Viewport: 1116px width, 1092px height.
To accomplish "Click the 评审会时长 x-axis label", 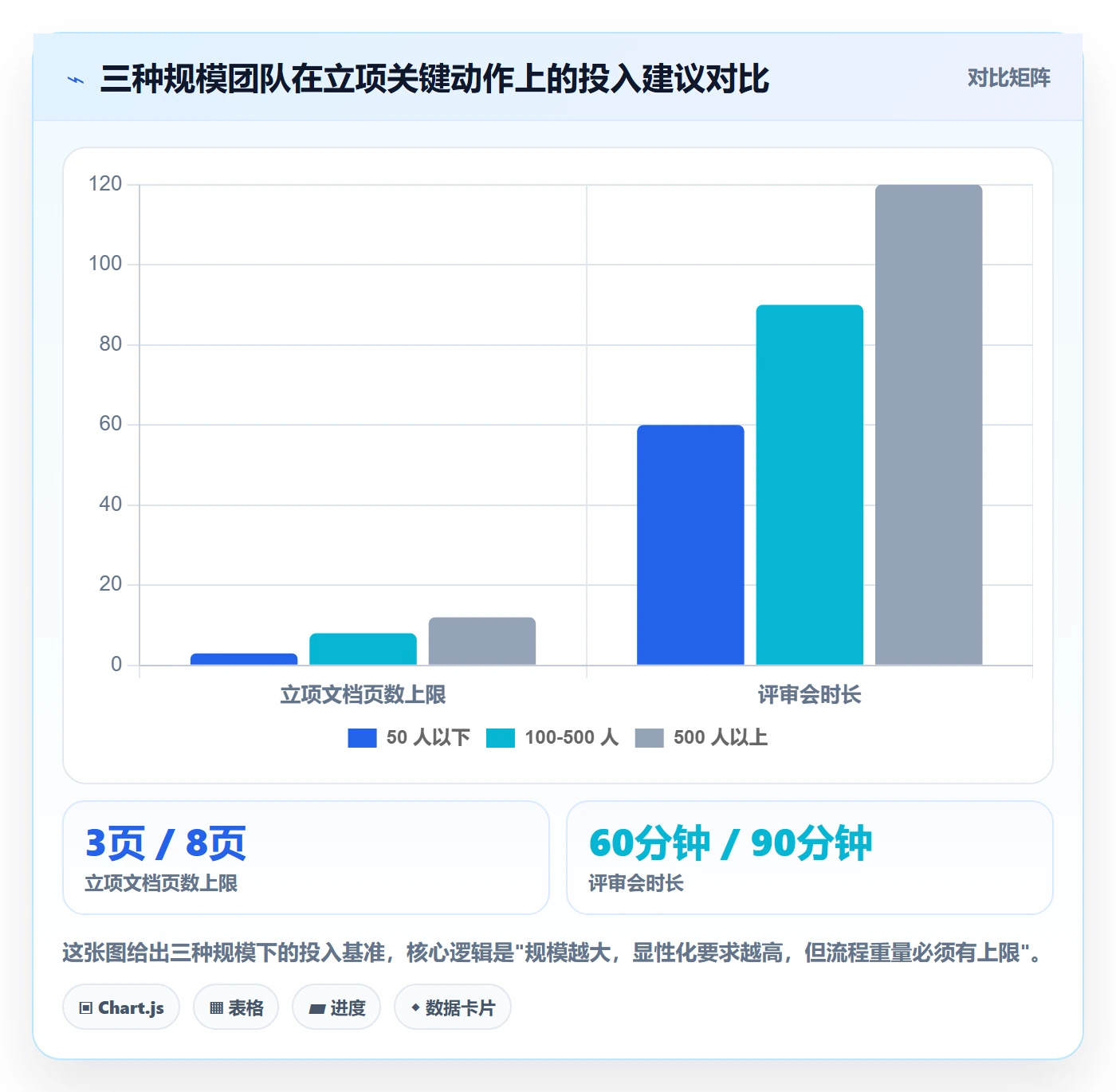I will pos(810,695).
